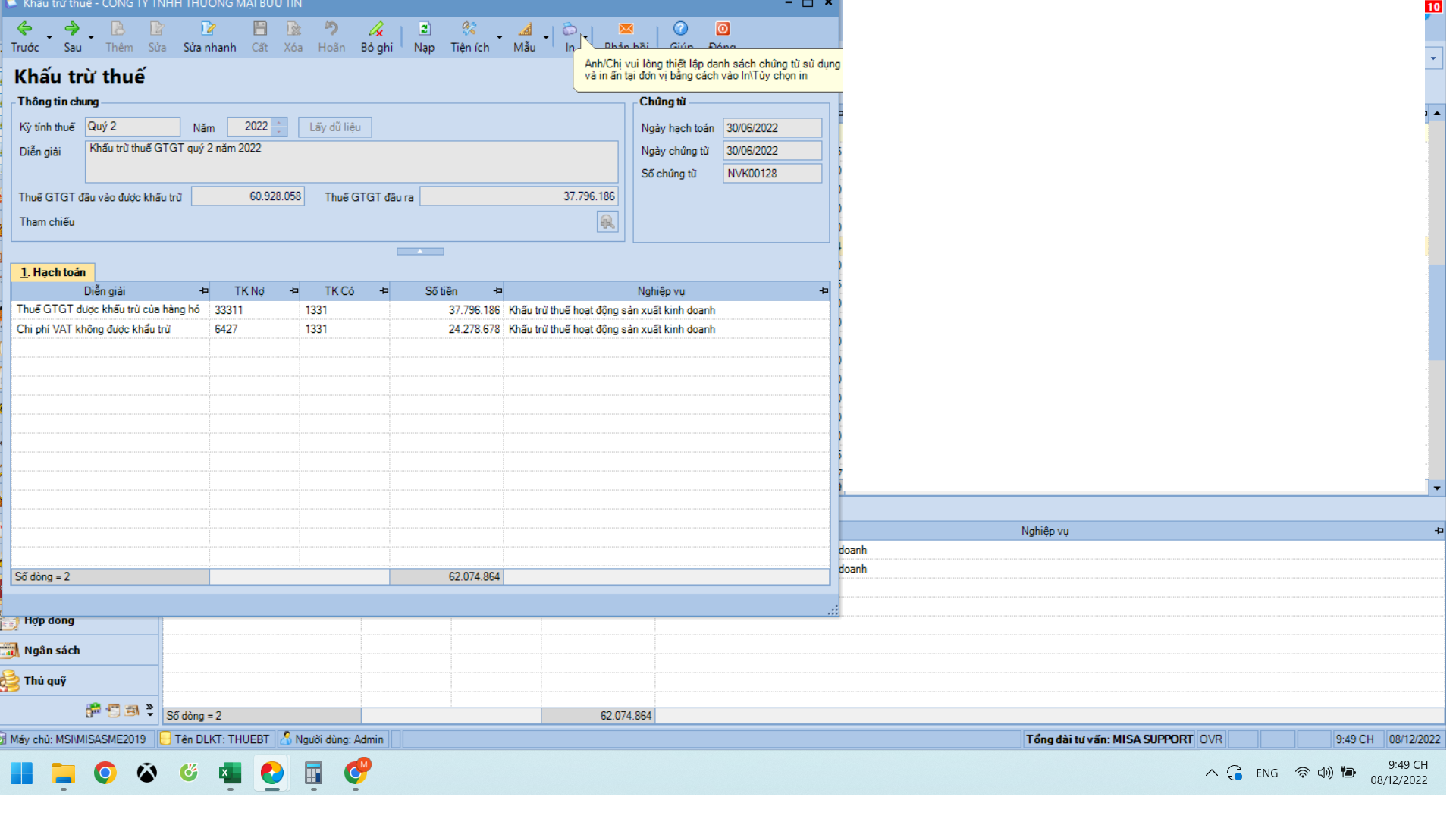
Task: Click the Tham chiếu search icon
Action: (607, 222)
